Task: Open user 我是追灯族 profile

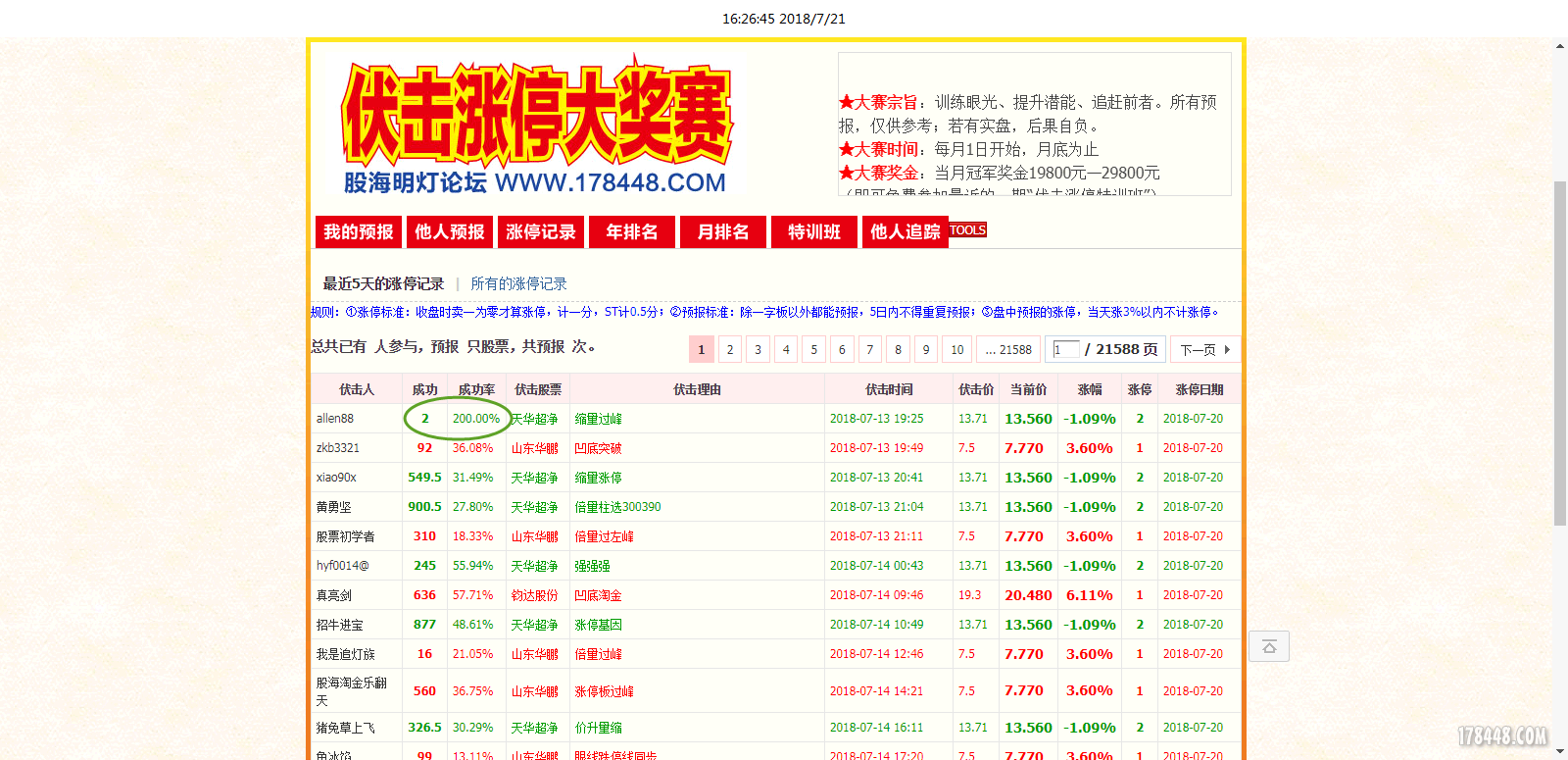Action: pyautogui.click(x=345, y=654)
